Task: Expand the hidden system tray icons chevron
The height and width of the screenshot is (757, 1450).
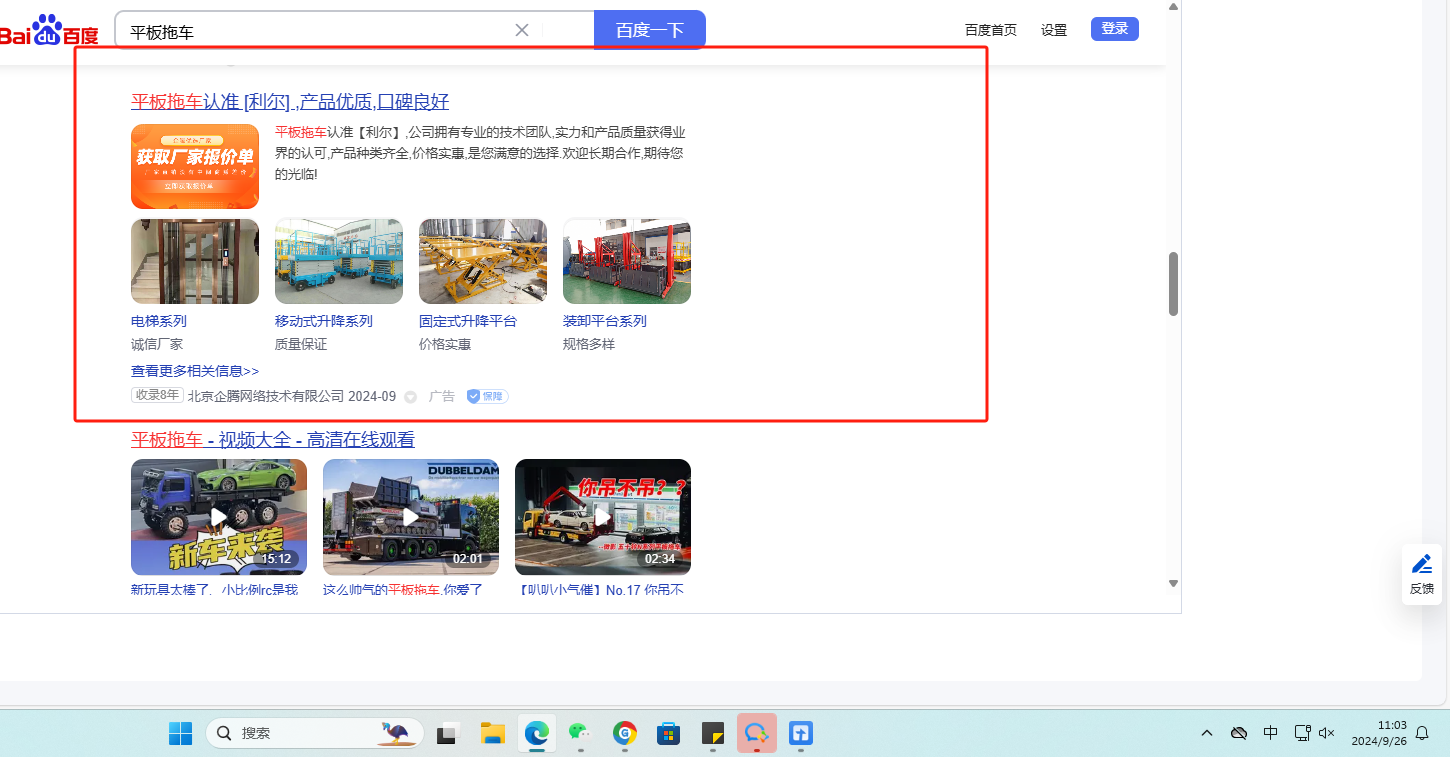Action: click(x=1207, y=733)
